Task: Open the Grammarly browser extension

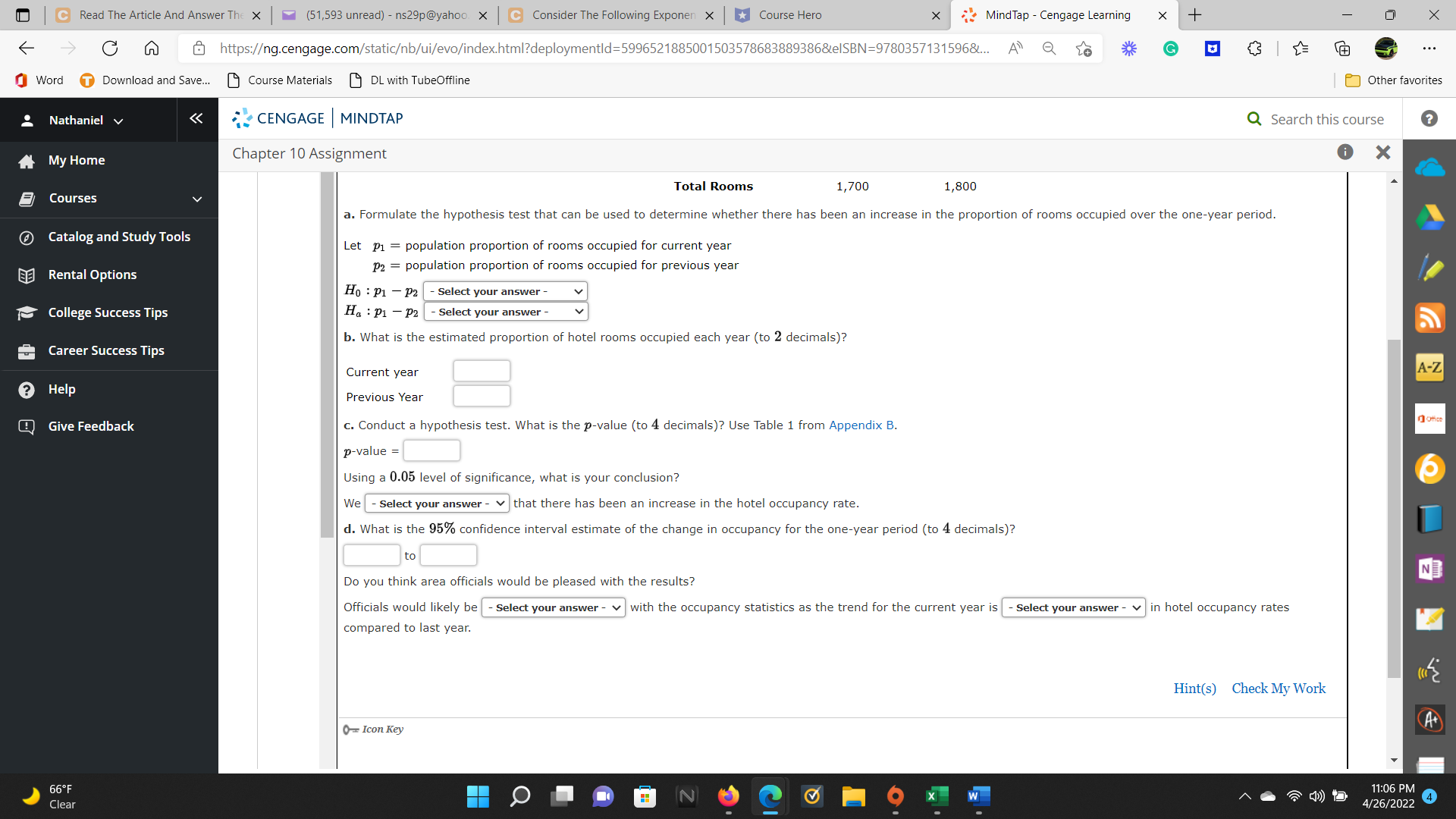Action: click(1170, 48)
